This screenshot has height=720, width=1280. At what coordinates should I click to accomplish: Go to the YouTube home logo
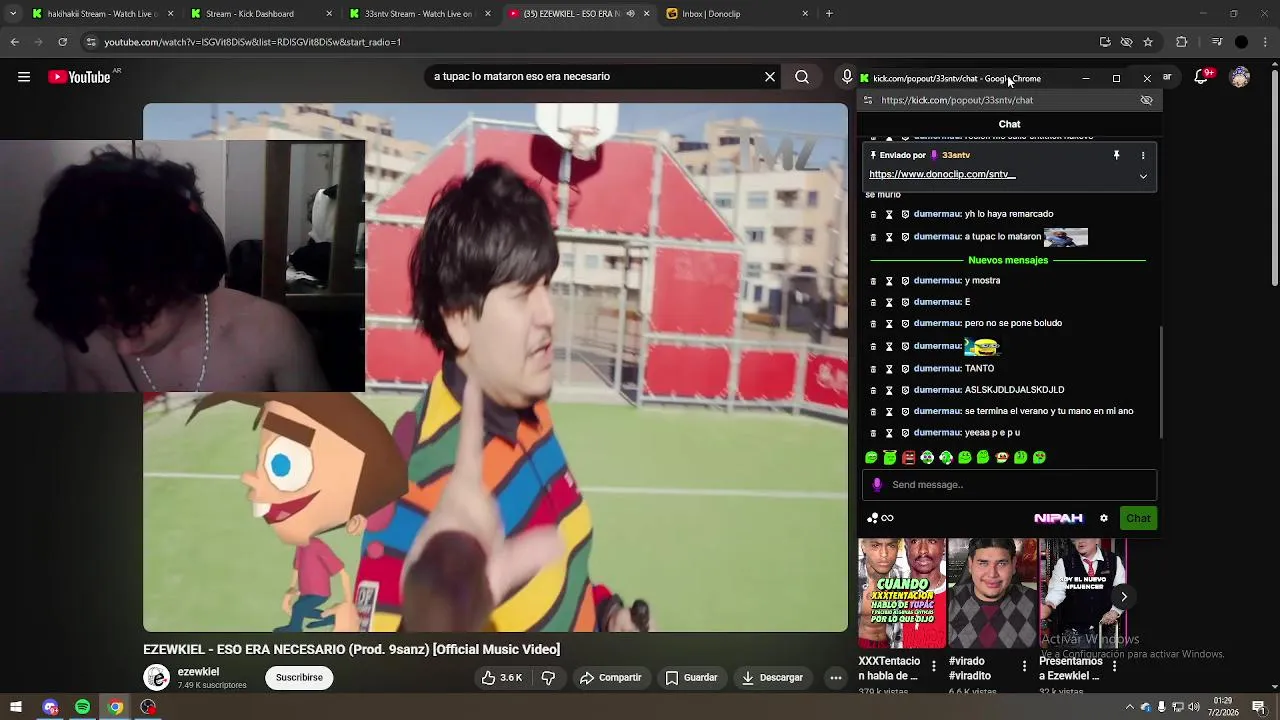click(x=79, y=77)
